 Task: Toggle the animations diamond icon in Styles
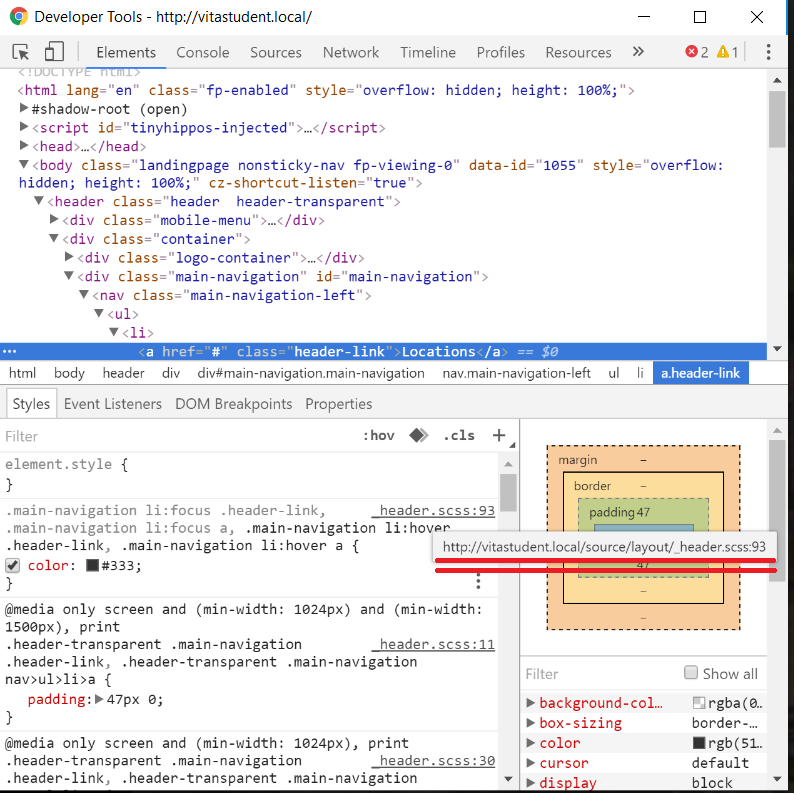pyautogui.click(x=418, y=435)
